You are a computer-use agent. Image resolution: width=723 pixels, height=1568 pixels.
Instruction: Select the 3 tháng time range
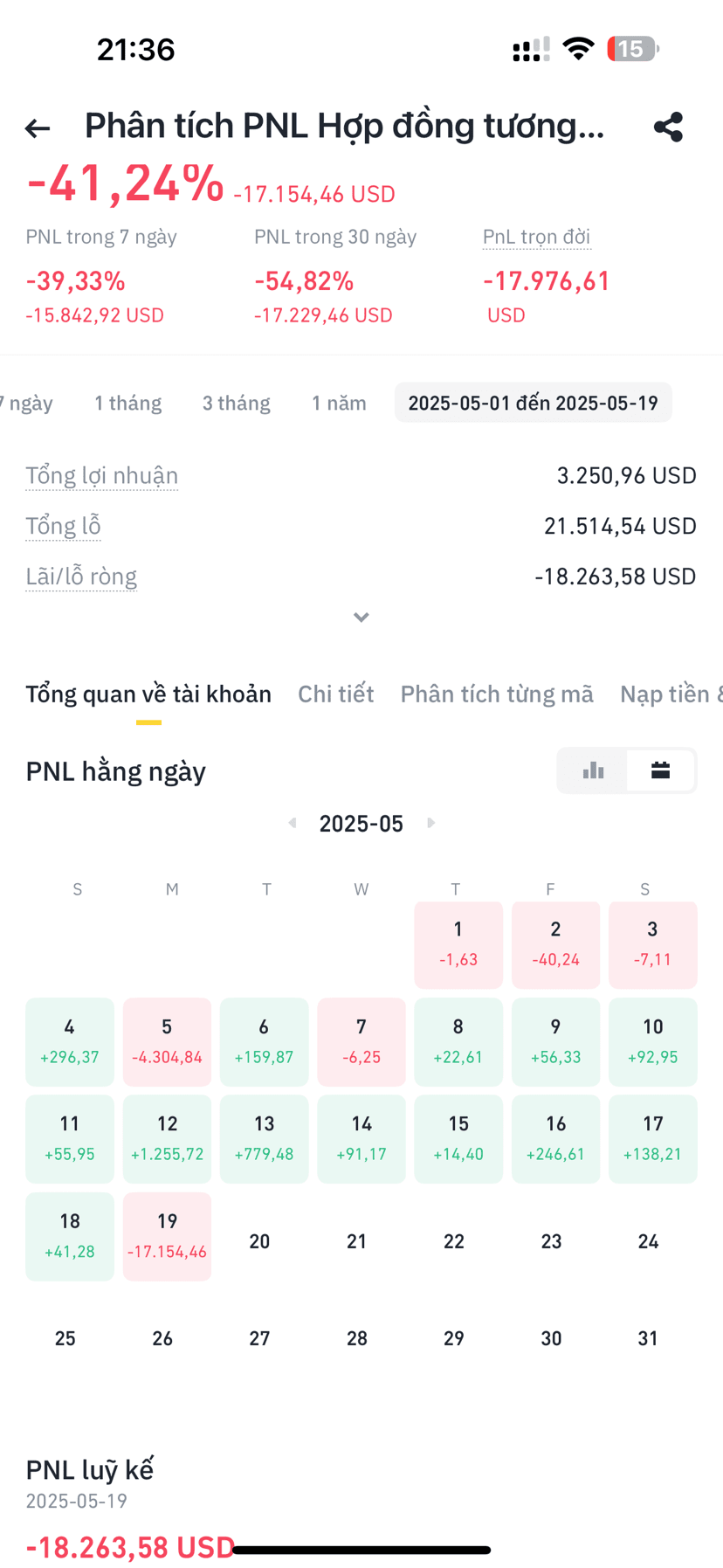point(237,403)
